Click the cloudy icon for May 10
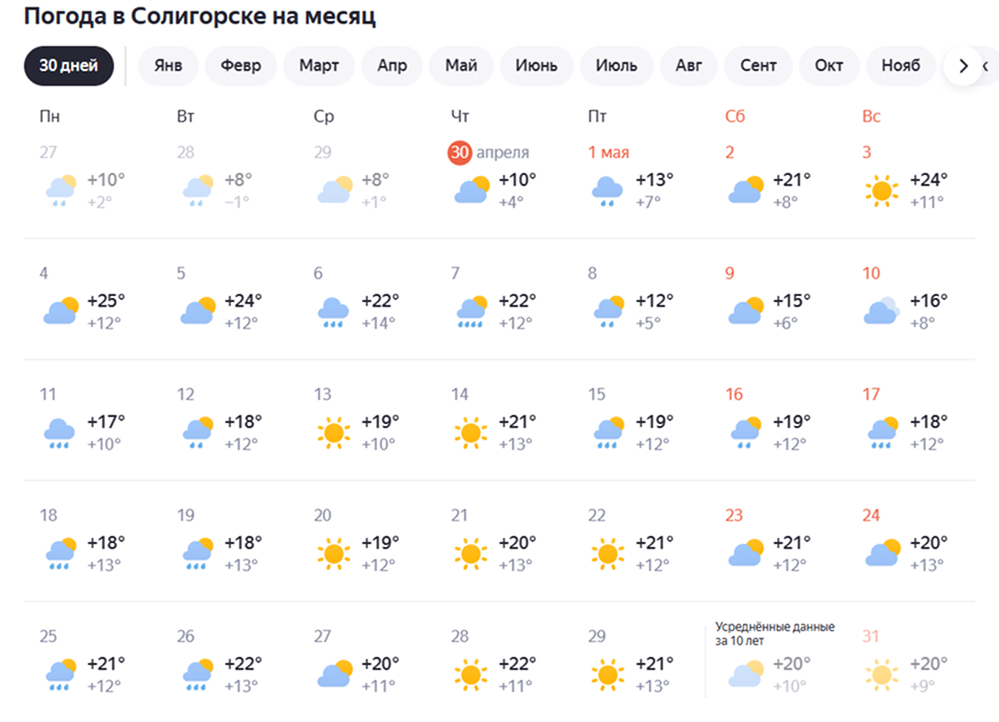 (x=882, y=311)
